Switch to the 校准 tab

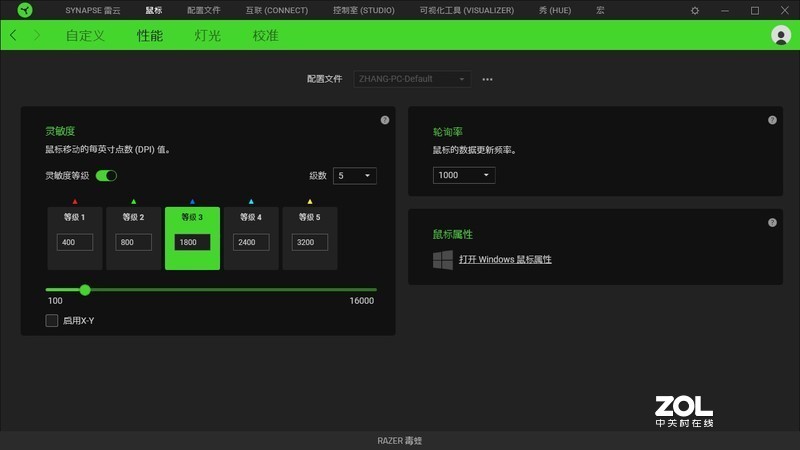click(265, 36)
